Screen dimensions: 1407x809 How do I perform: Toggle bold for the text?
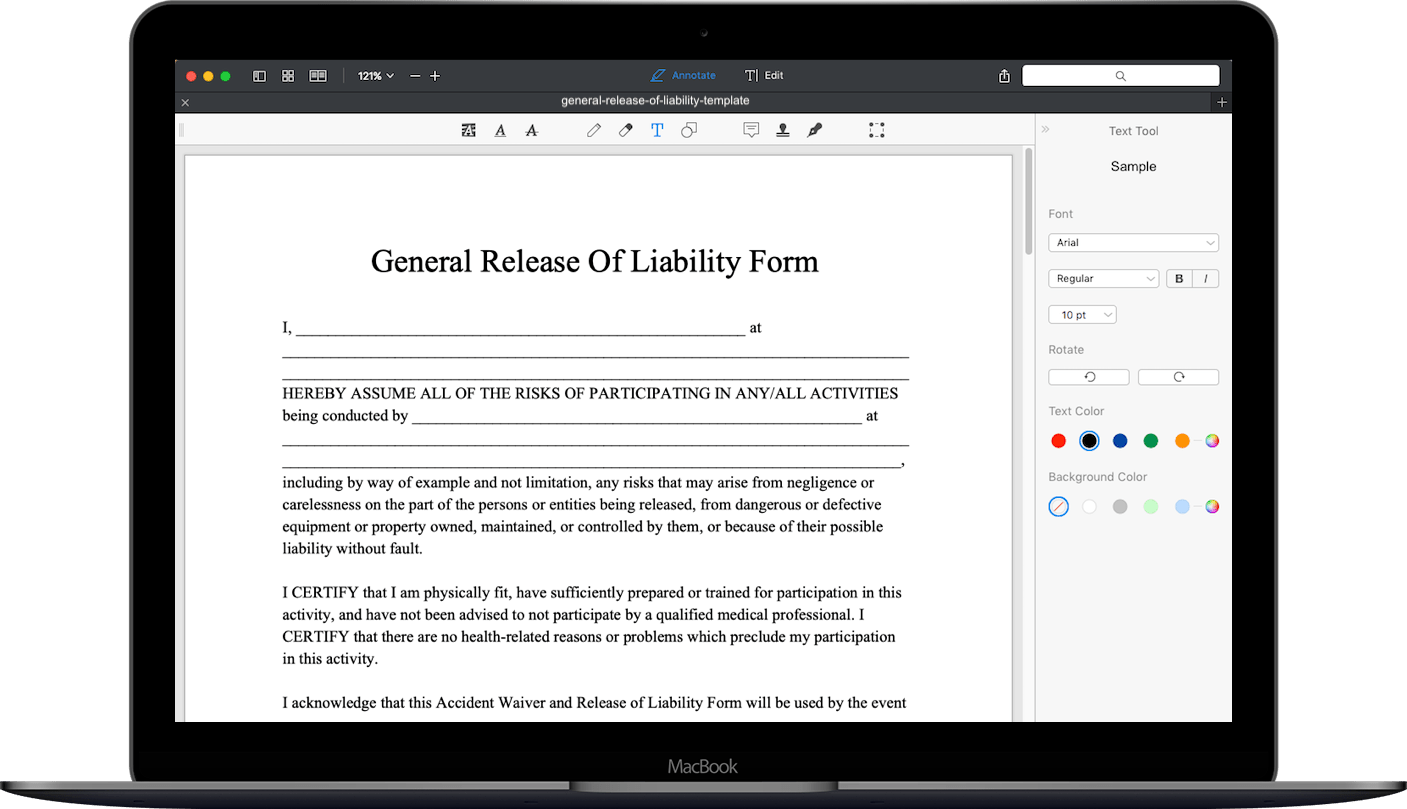pyautogui.click(x=1178, y=278)
